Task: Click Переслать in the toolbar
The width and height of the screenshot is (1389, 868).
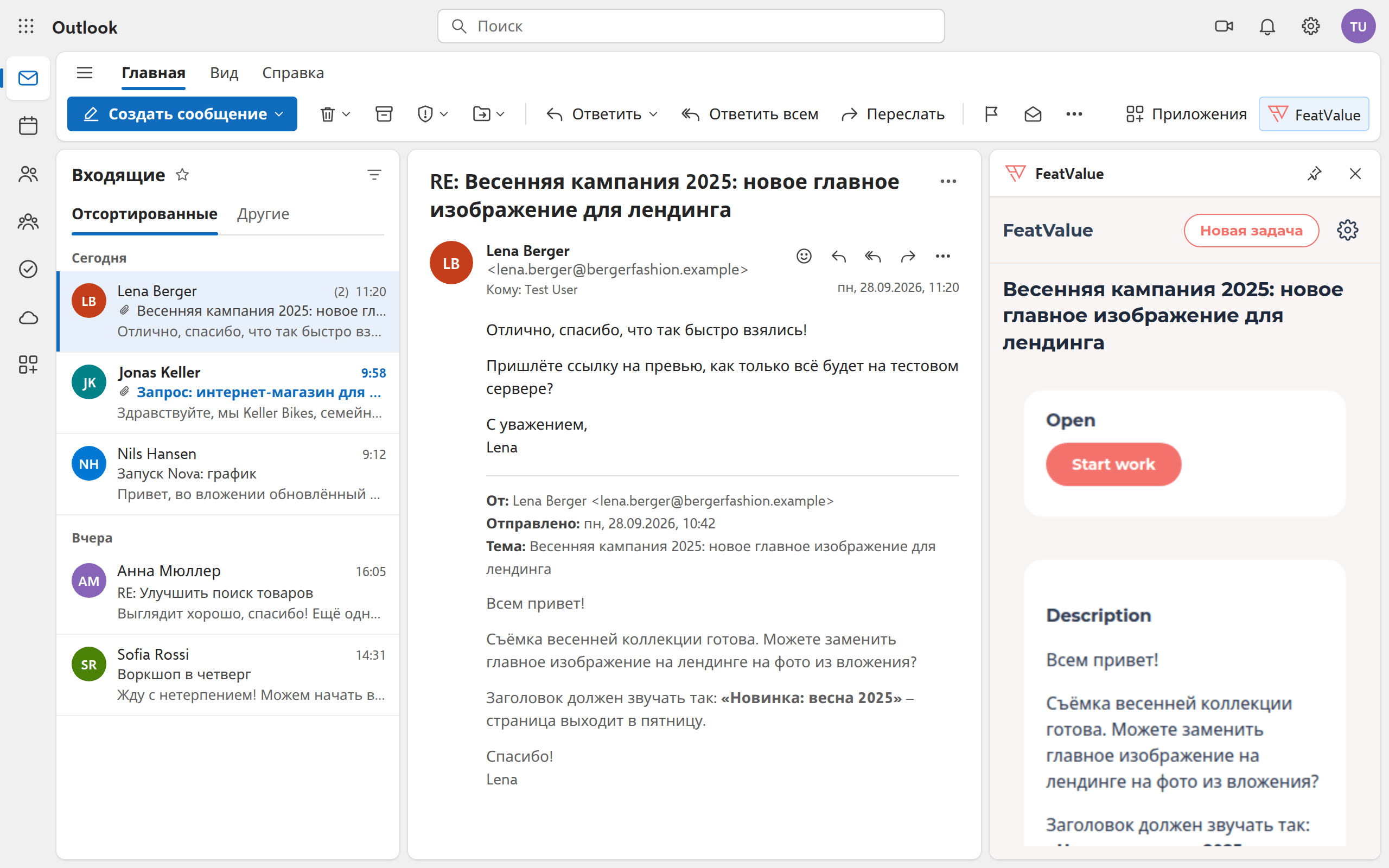Action: point(893,114)
